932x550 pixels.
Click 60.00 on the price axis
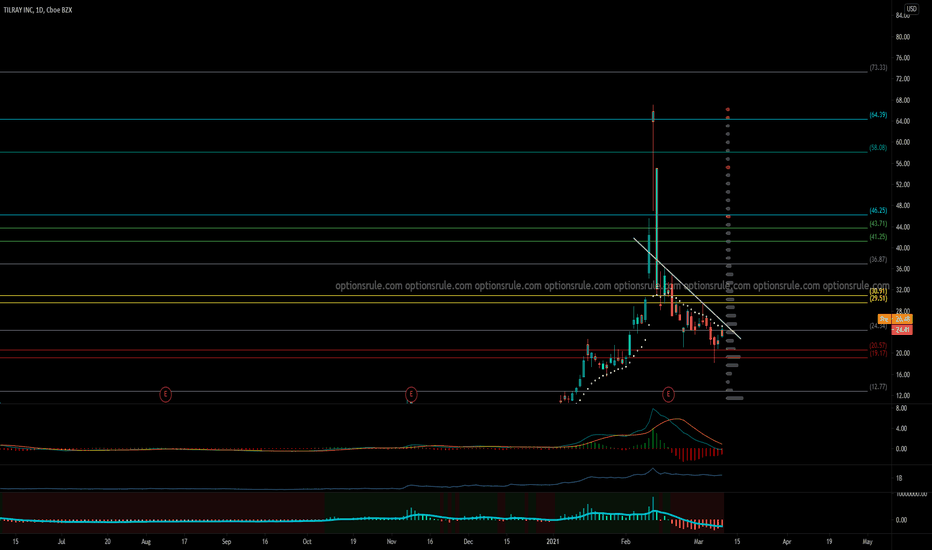(x=902, y=142)
